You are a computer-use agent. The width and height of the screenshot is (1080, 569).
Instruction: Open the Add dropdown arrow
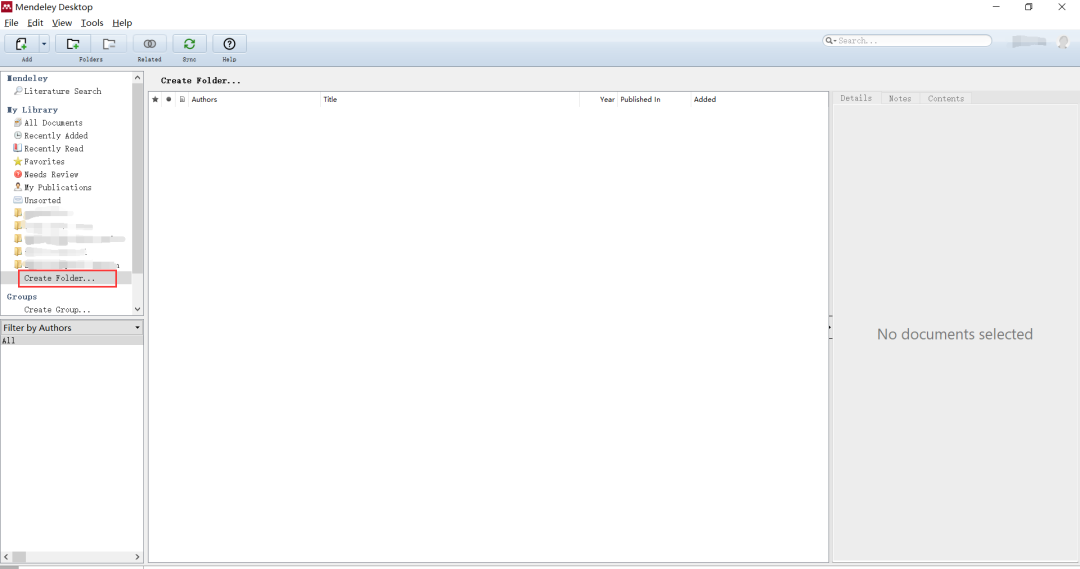pos(44,43)
